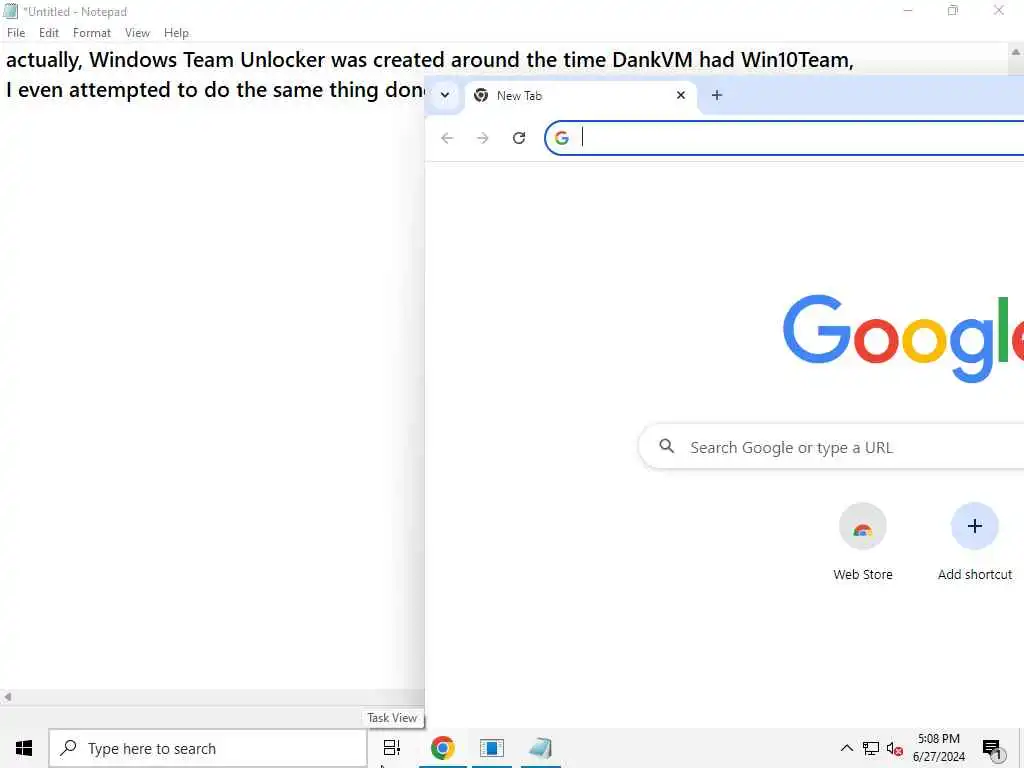Image resolution: width=1024 pixels, height=768 pixels.
Task: Click the Notepad app icon in title bar
Action: coord(10,11)
